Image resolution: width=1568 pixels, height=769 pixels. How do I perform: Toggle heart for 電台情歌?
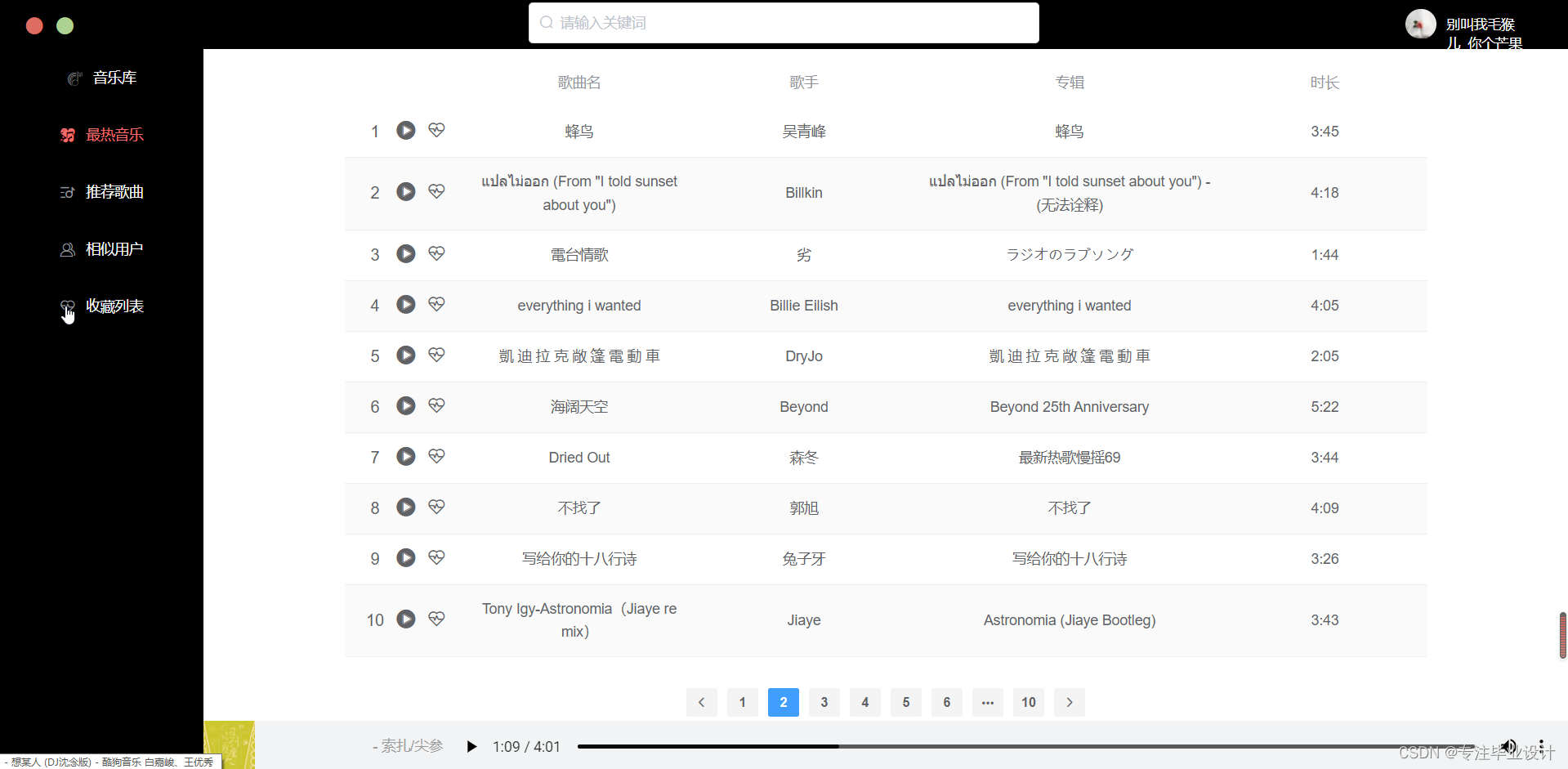(436, 253)
